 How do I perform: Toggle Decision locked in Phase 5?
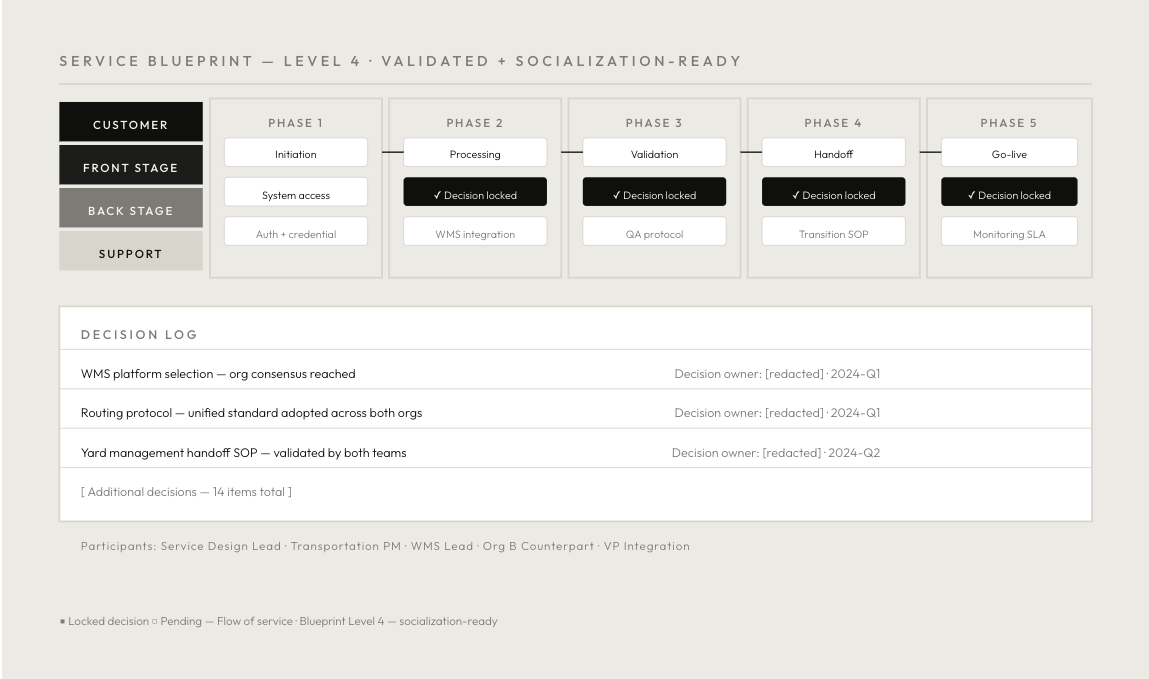coord(1009,194)
